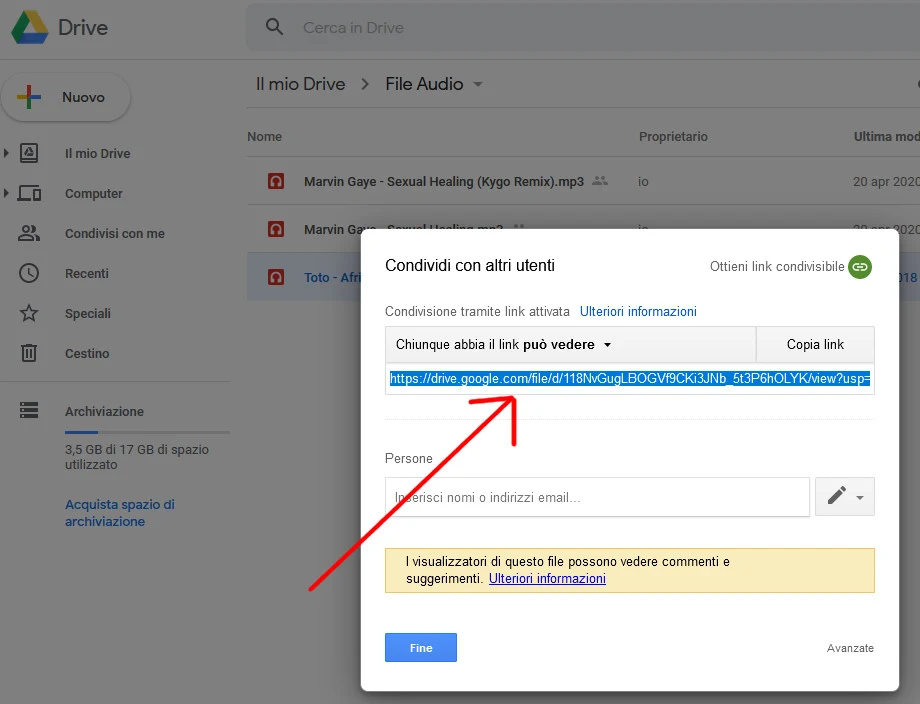This screenshot has height=704, width=920.
Task: Open Ulteriori informazioni link in yellow notice
Action: [547, 579]
